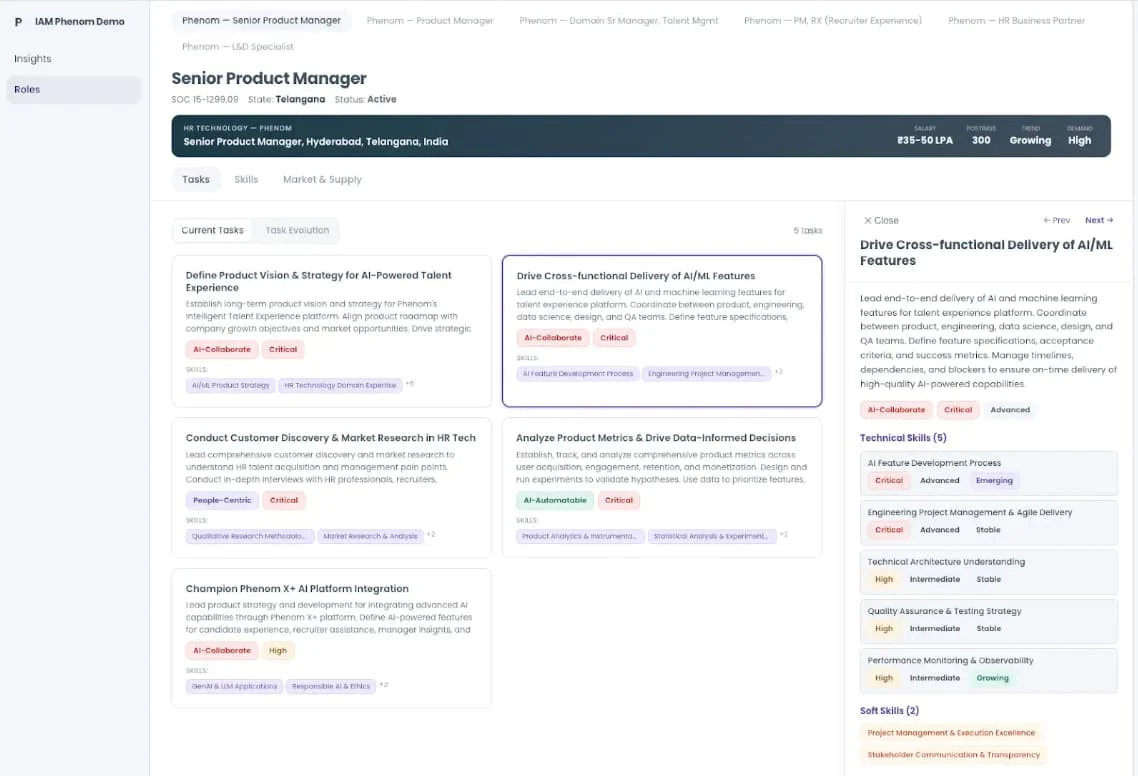
Task: Open Insights in the sidebar
Action: pos(33,59)
